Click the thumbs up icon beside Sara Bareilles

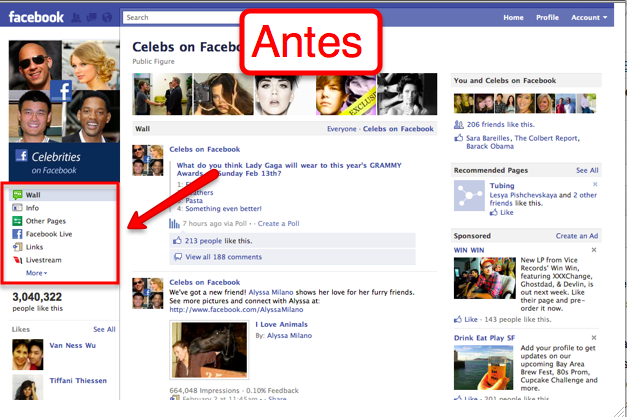(x=459, y=138)
